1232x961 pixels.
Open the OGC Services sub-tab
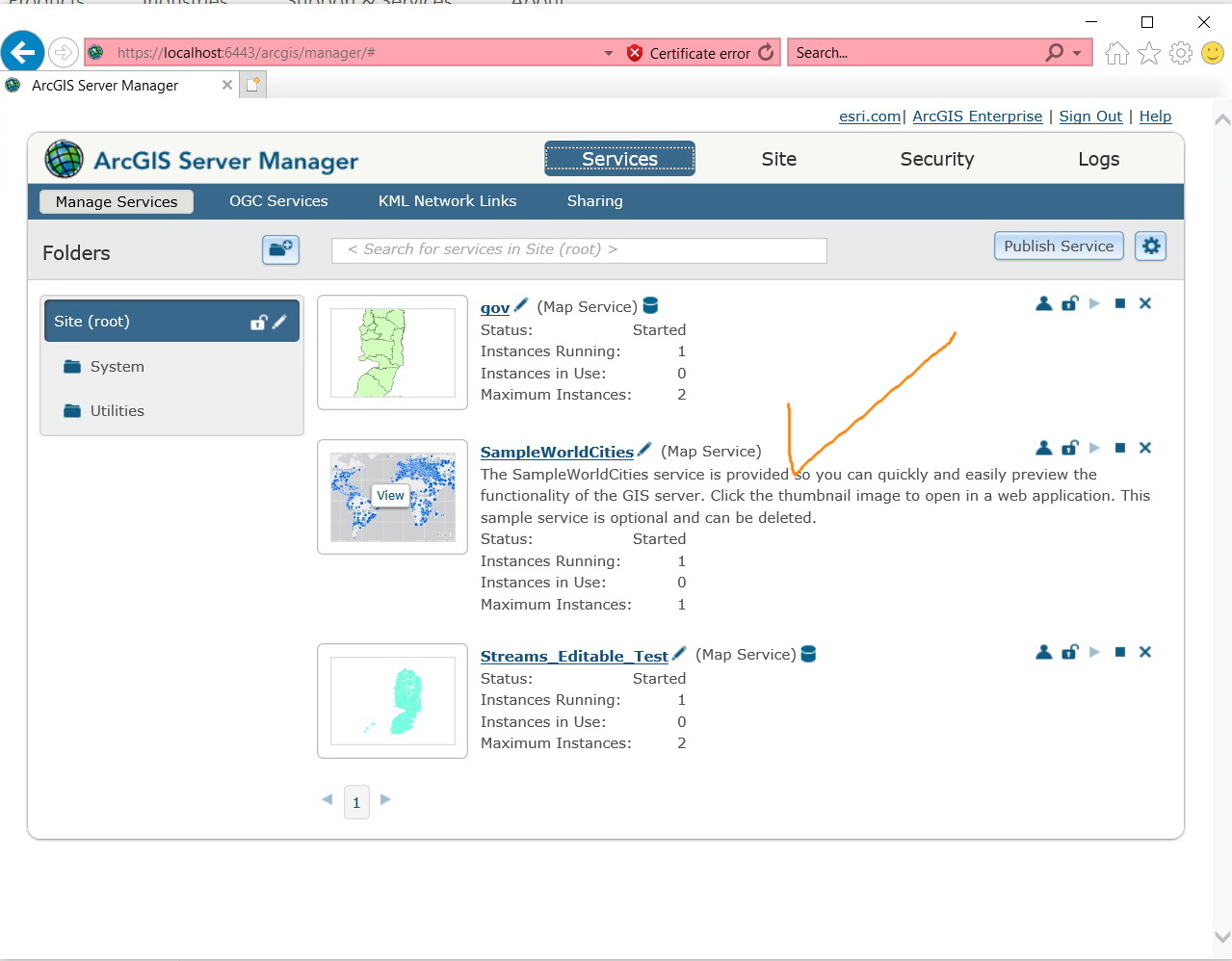coord(278,201)
